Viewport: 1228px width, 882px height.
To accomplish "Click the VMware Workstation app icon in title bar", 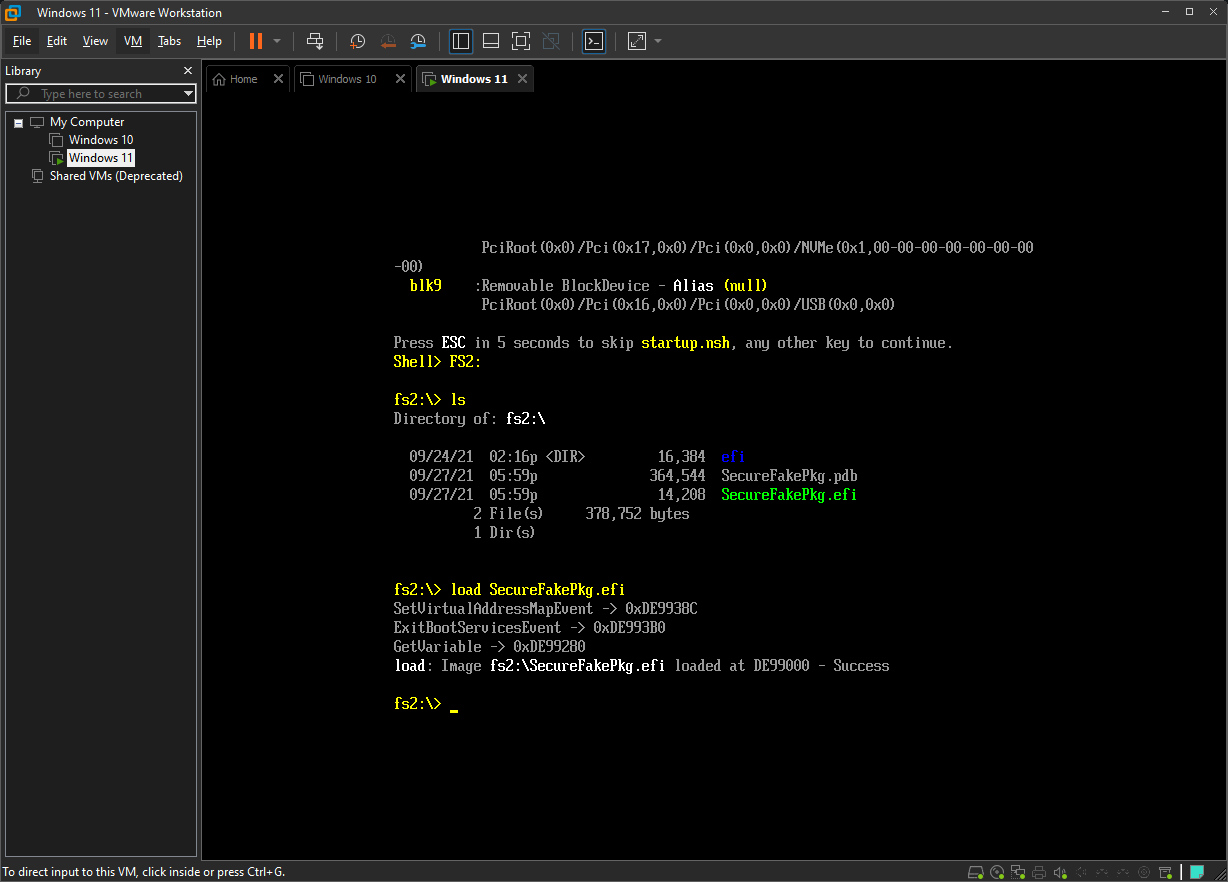I will [14, 13].
